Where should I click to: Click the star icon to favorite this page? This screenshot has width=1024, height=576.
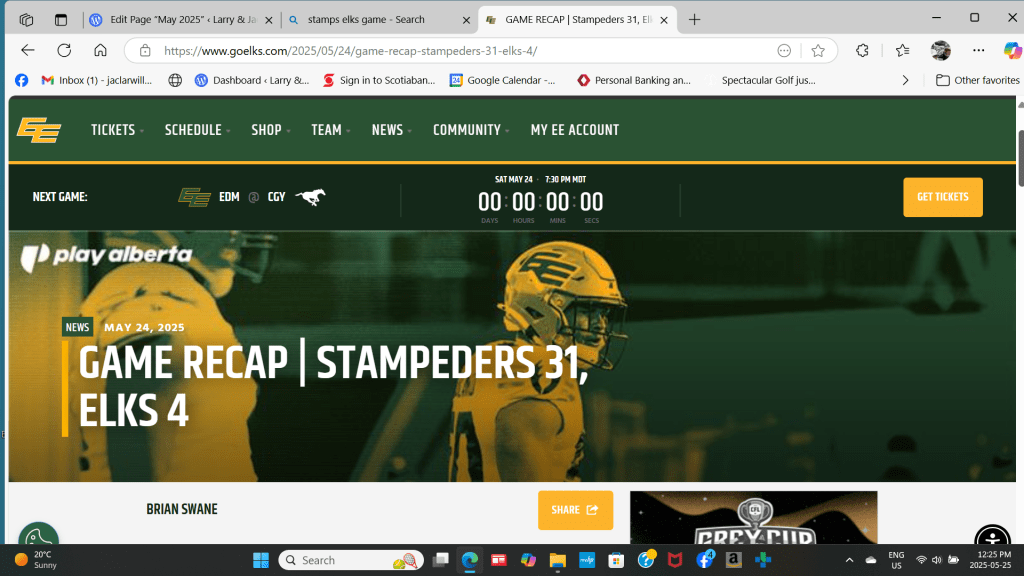[818, 50]
